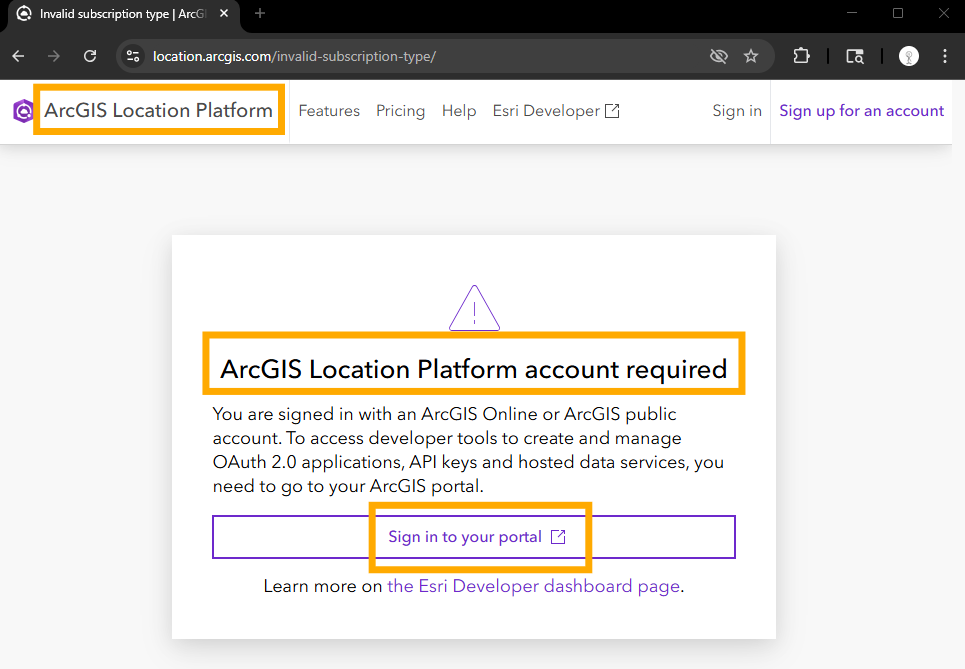Select the Invalid subscription type tab
Screen dimensions: 965x669
[123, 14]
